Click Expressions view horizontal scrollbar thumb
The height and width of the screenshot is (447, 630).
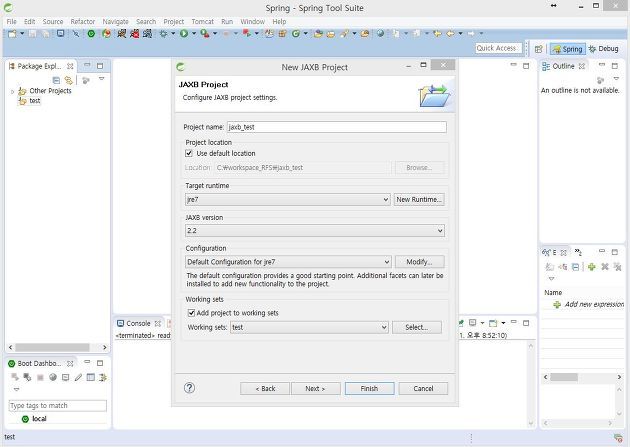[x=564, y=377]
